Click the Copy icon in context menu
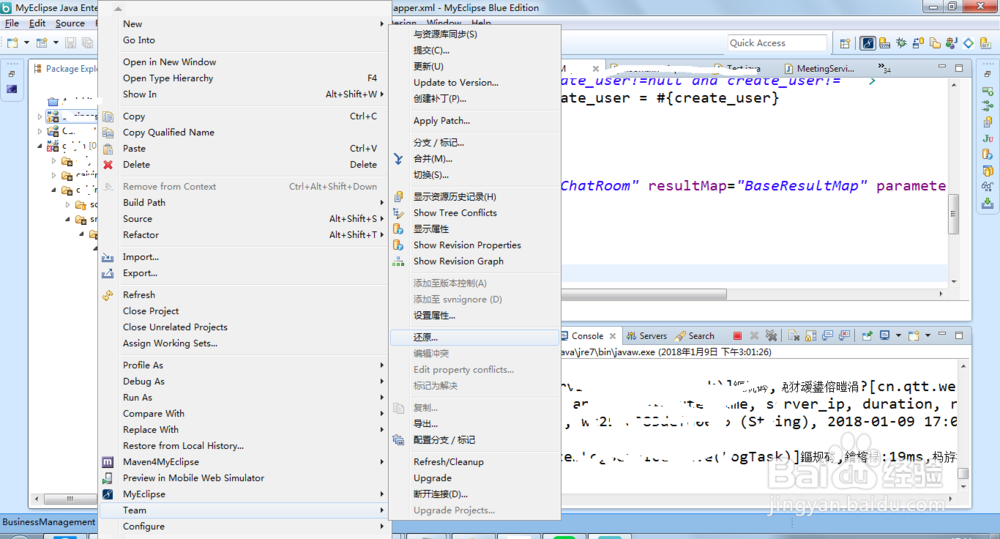Image resolution: width=1000 pixels, height=539 pixels. [x=108, y=116]
